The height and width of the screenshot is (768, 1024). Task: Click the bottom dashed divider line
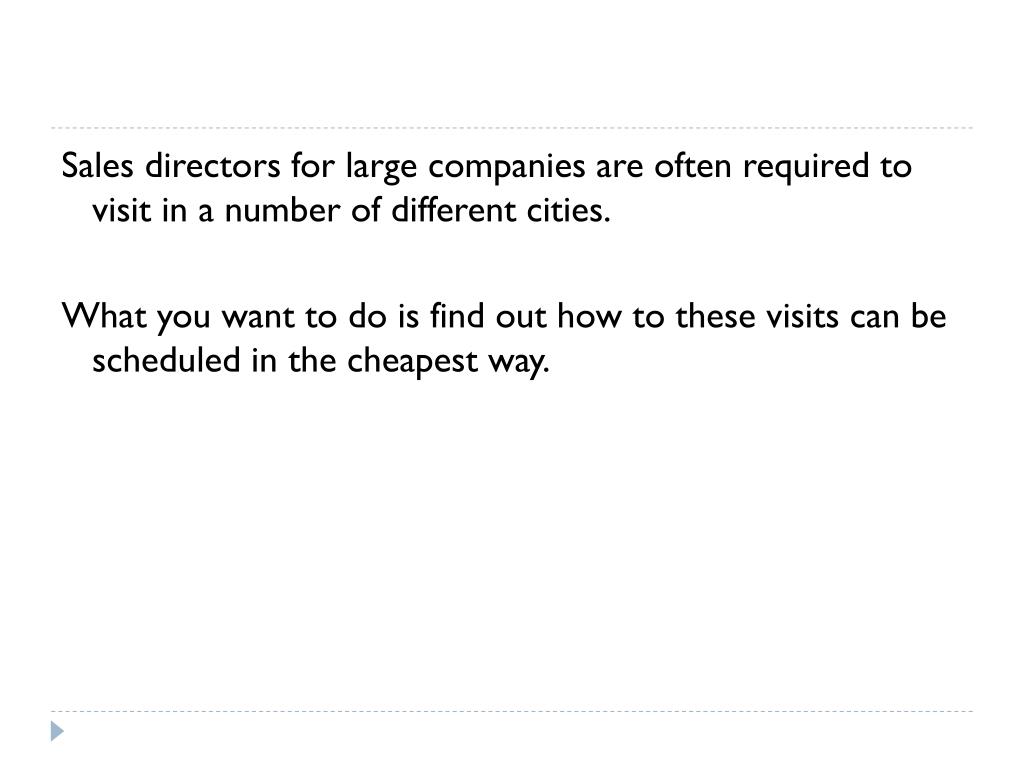coord(512,711)
